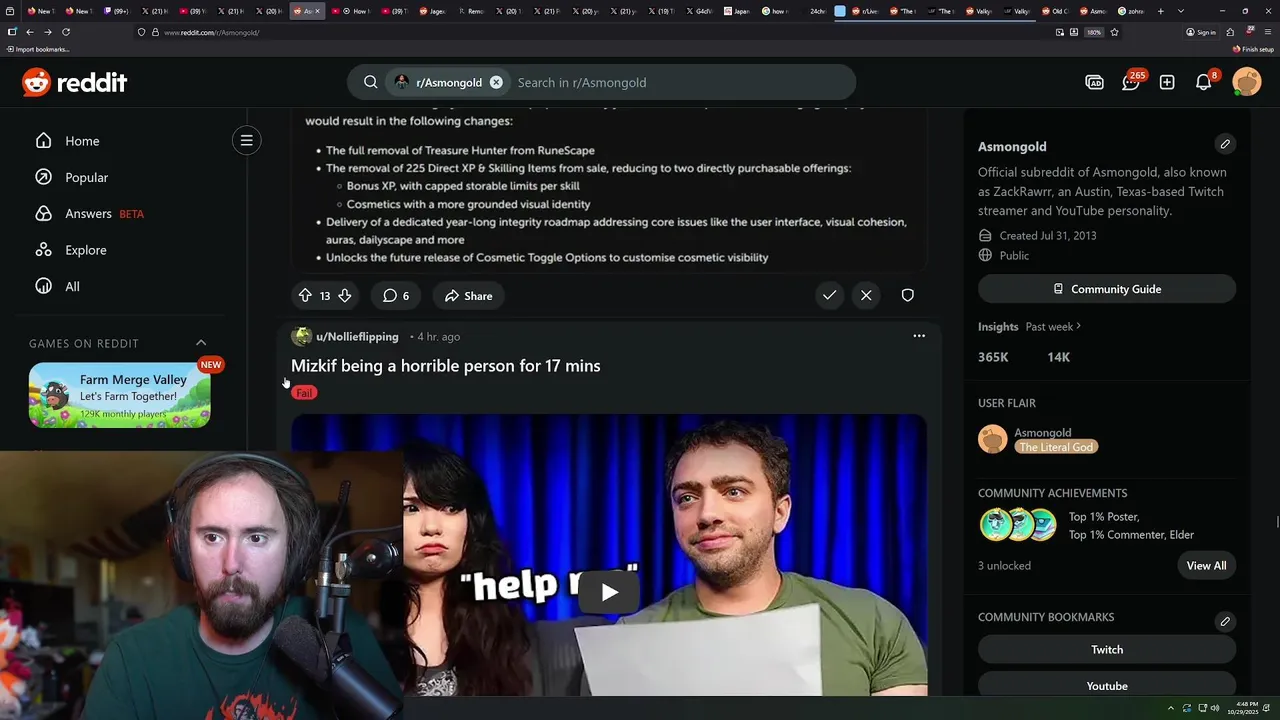Go to Popular in sidebar
The height and width of the screenshot is (720, 1280).
[86, 177]
